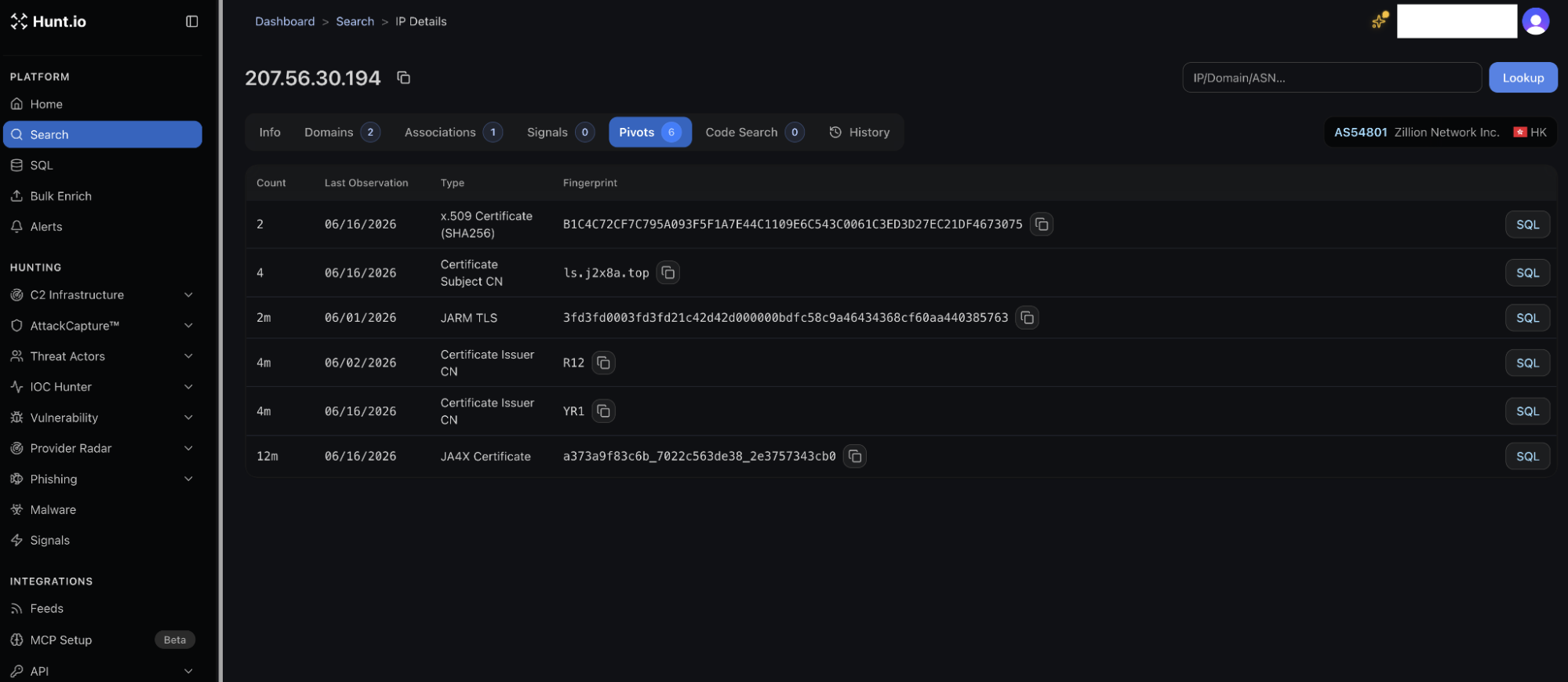The image size is (1568, 682).
Task: Click the AS54801 ASN link
Action: tap(1360, 132)
